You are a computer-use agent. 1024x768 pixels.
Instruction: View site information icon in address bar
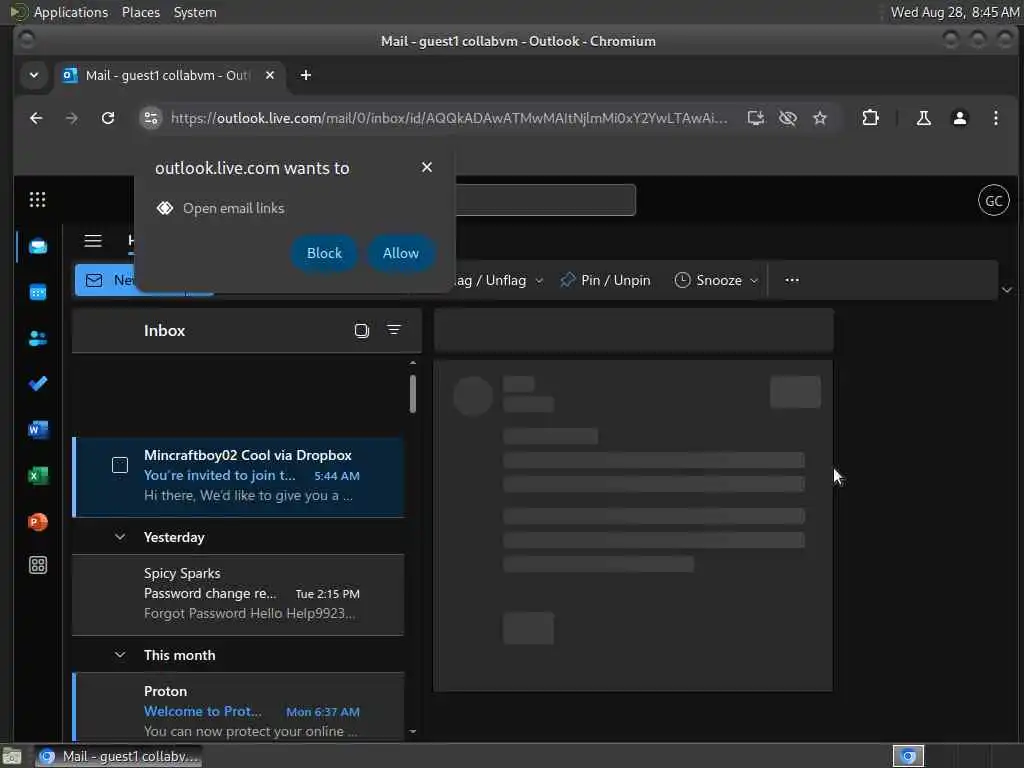[x=151, y=118]
